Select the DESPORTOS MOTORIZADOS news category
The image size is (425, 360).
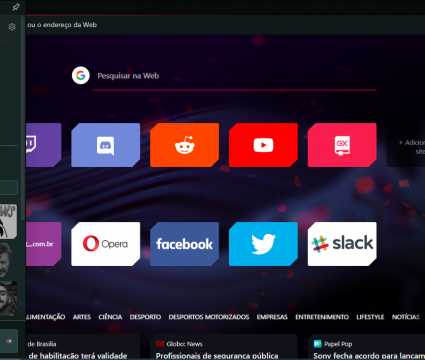(x=209, y=317)
